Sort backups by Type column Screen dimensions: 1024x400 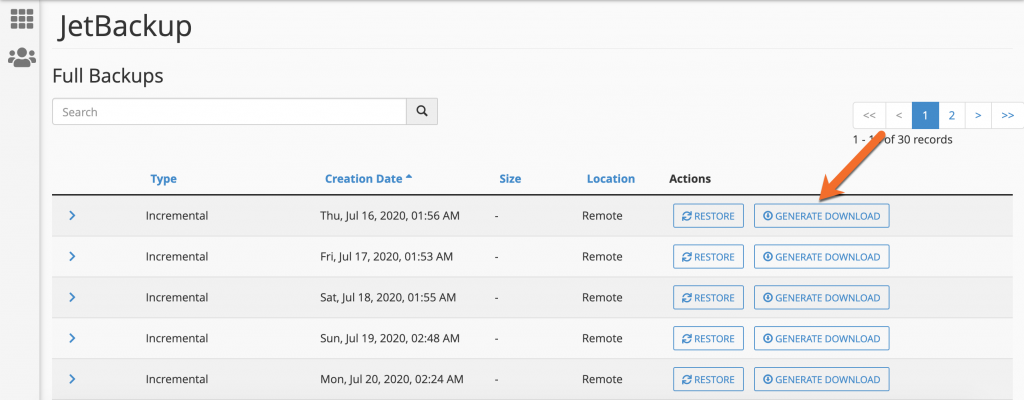pos(163,179)
